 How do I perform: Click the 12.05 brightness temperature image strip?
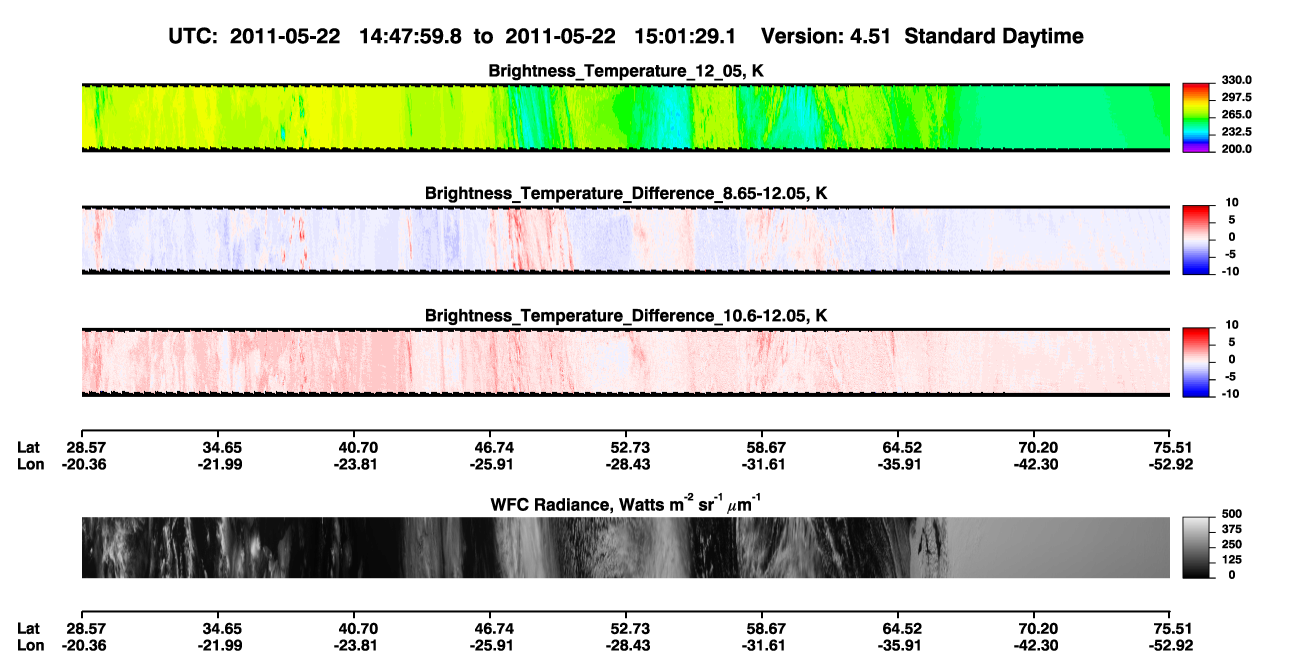click(626, 117)
